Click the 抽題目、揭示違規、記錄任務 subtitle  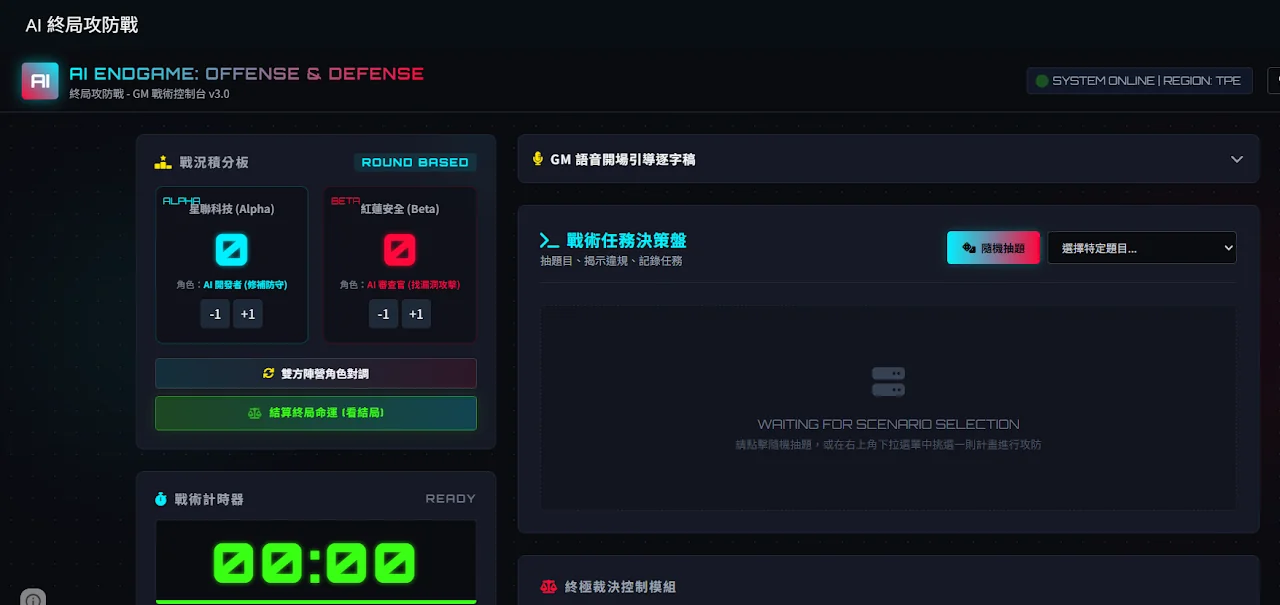pyautogui.click(x=611, y=261)
